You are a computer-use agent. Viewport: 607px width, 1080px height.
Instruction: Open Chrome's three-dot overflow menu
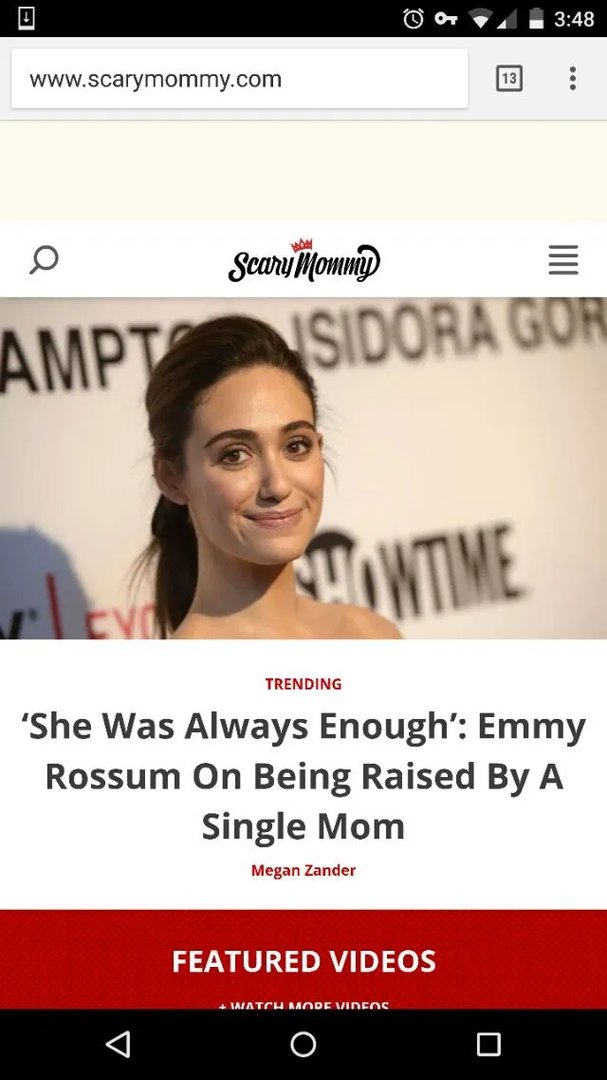coord(572,79)
